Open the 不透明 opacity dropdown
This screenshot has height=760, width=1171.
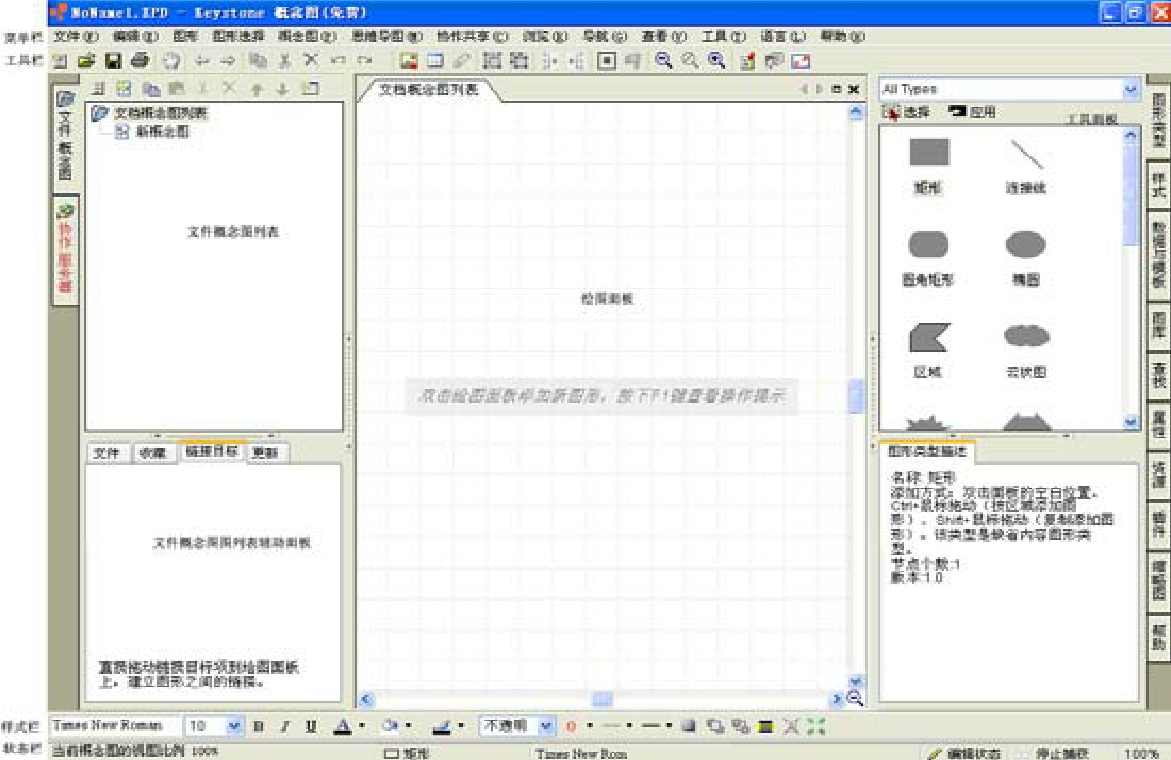546,726
